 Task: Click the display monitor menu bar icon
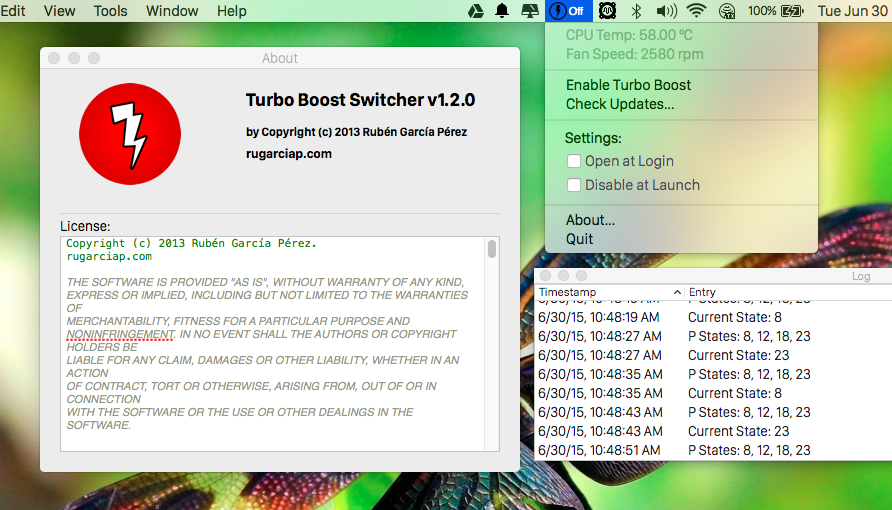[529, 11]
